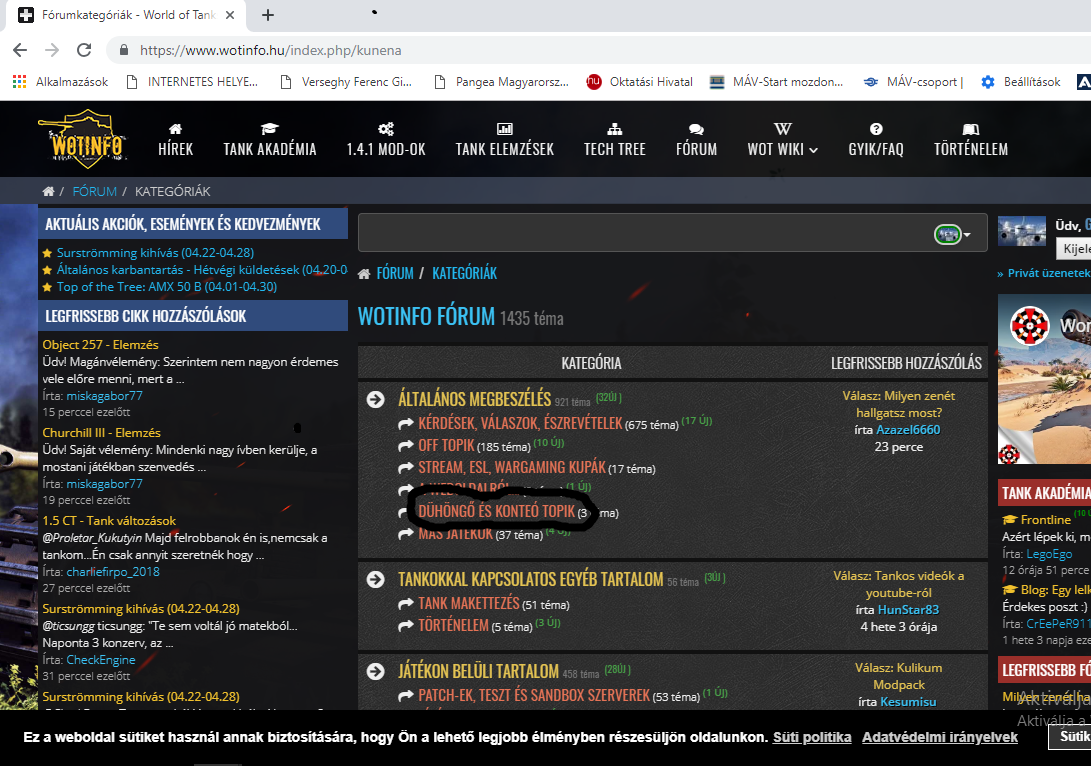Click home icon in forum breadcrumb
The image size is (1091, 766).
364,274
